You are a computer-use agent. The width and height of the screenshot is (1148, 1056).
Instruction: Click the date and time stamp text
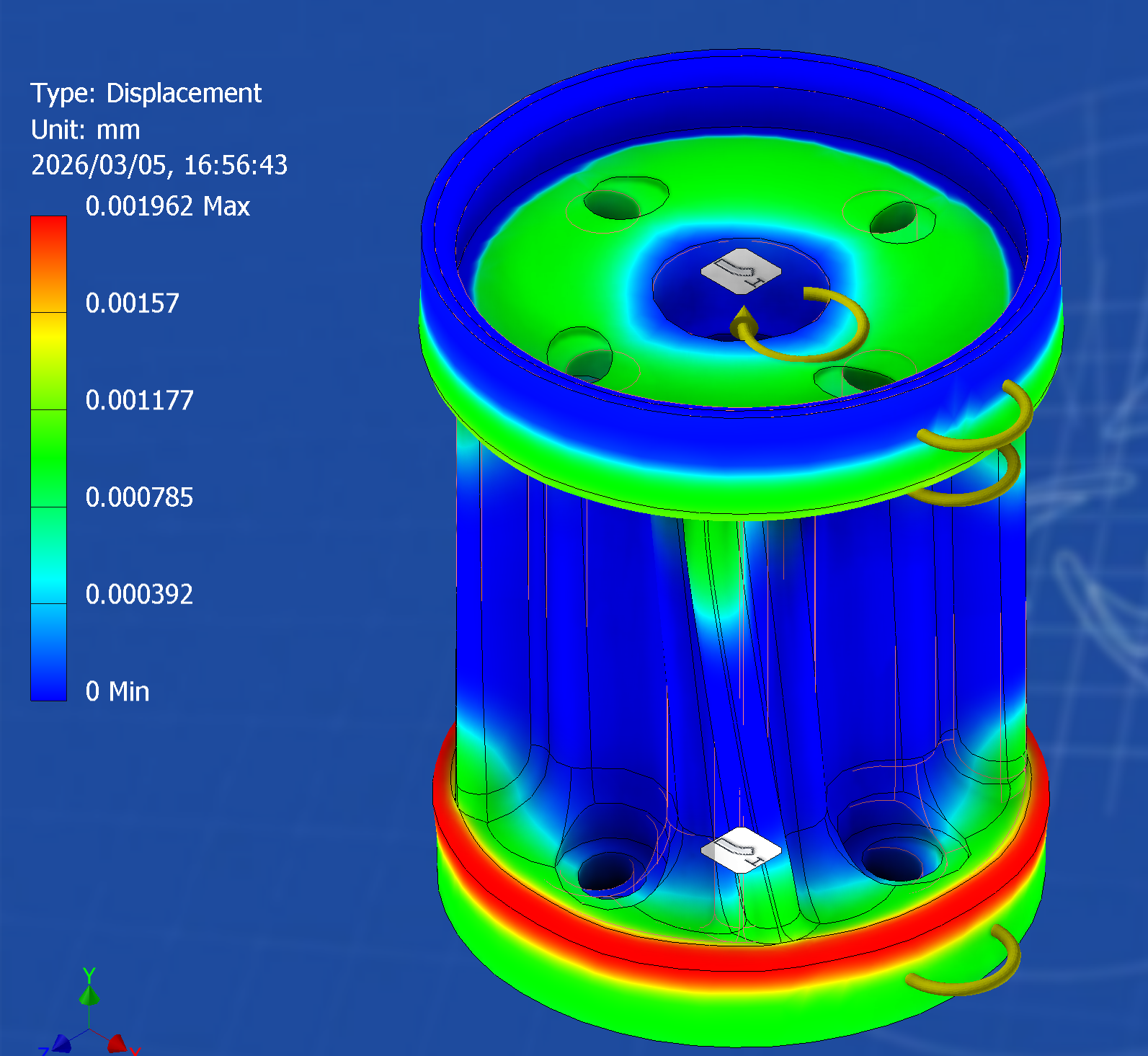(159, 165)
